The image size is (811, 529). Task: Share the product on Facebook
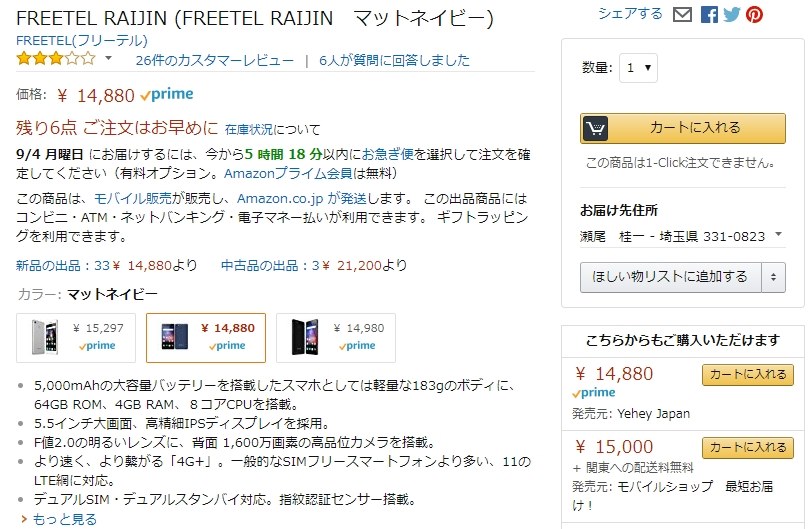pos(709,15)
